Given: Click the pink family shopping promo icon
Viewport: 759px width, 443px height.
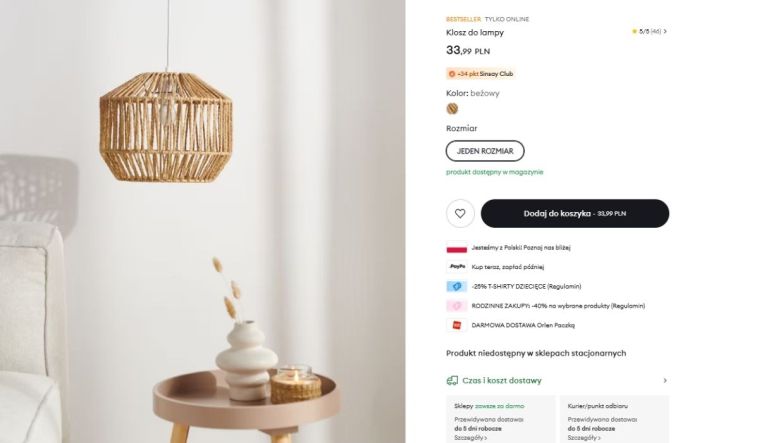Looking at the screenshot, I should pos(456,306).
